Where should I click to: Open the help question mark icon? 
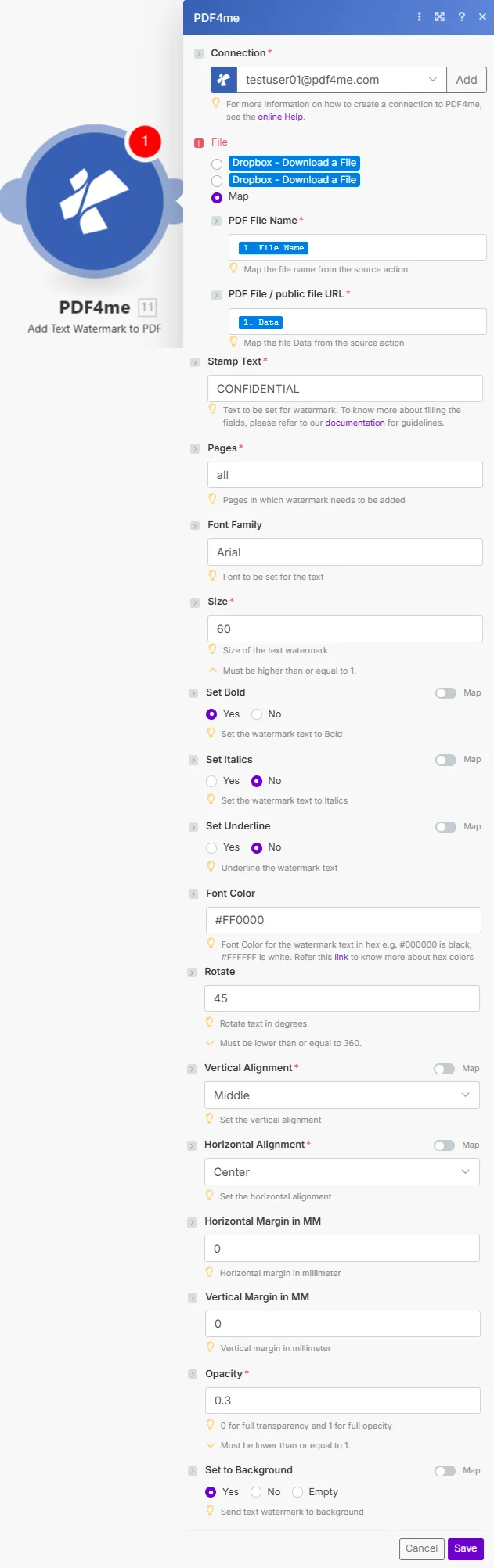pyautogui.click(x=461, y=16)
